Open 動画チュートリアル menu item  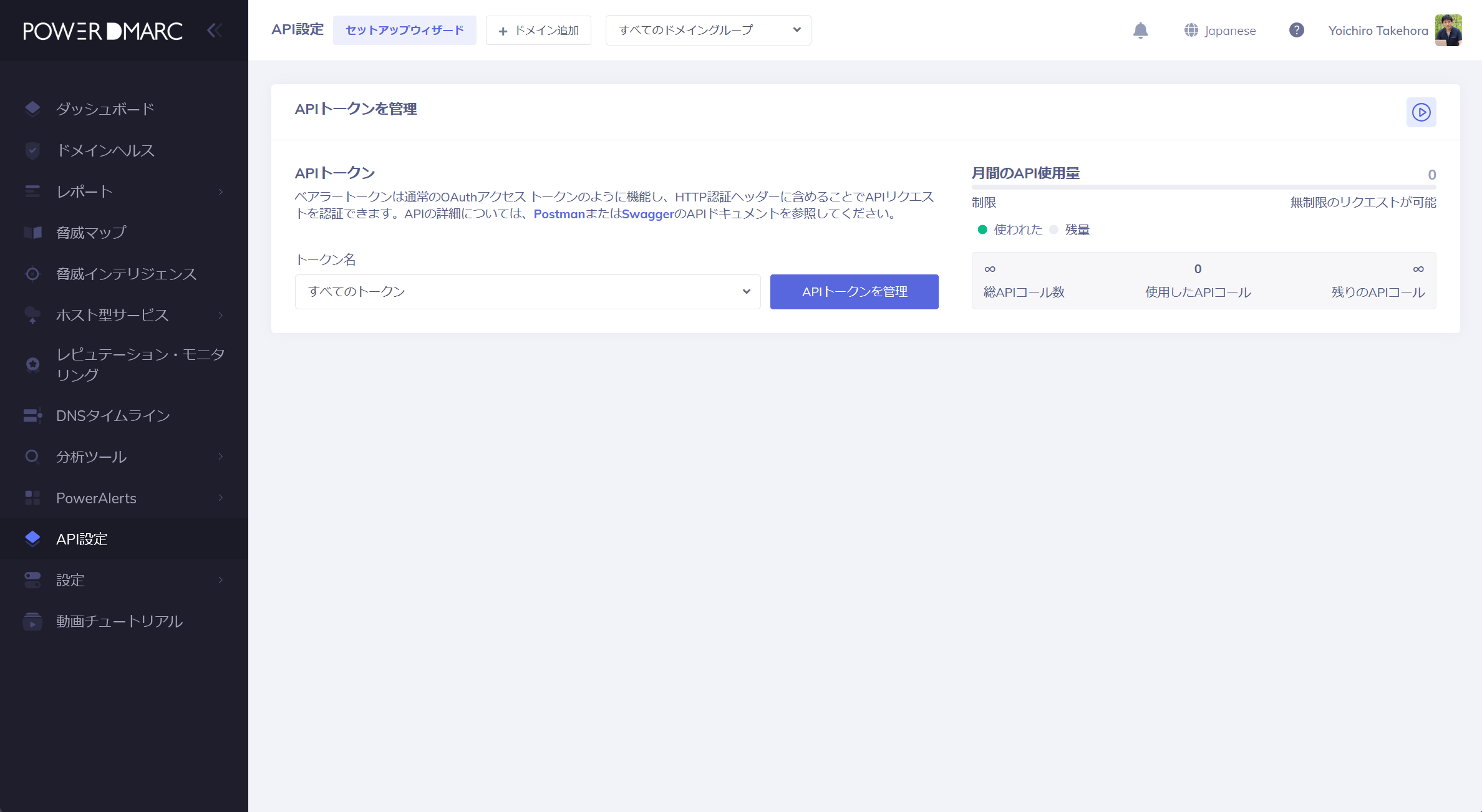click(119, 621)
